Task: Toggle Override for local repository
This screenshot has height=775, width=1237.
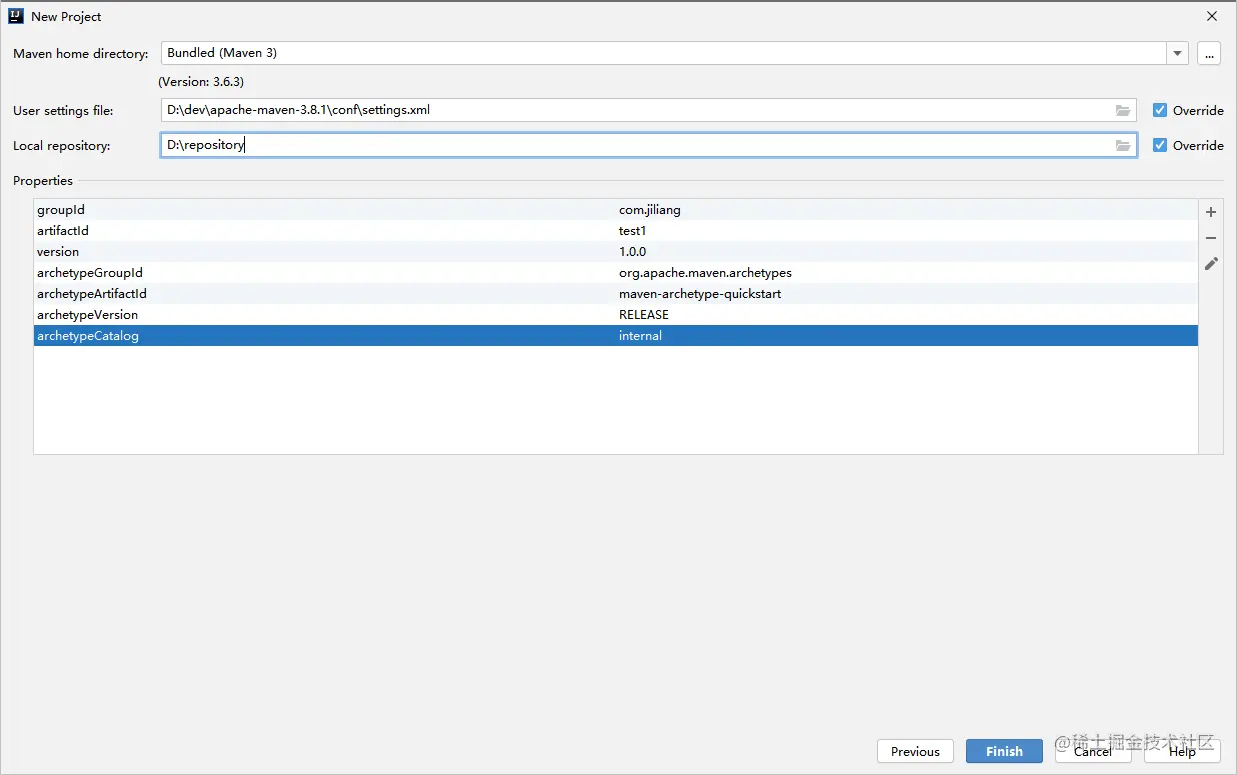Action: (x=1160, y=145)
